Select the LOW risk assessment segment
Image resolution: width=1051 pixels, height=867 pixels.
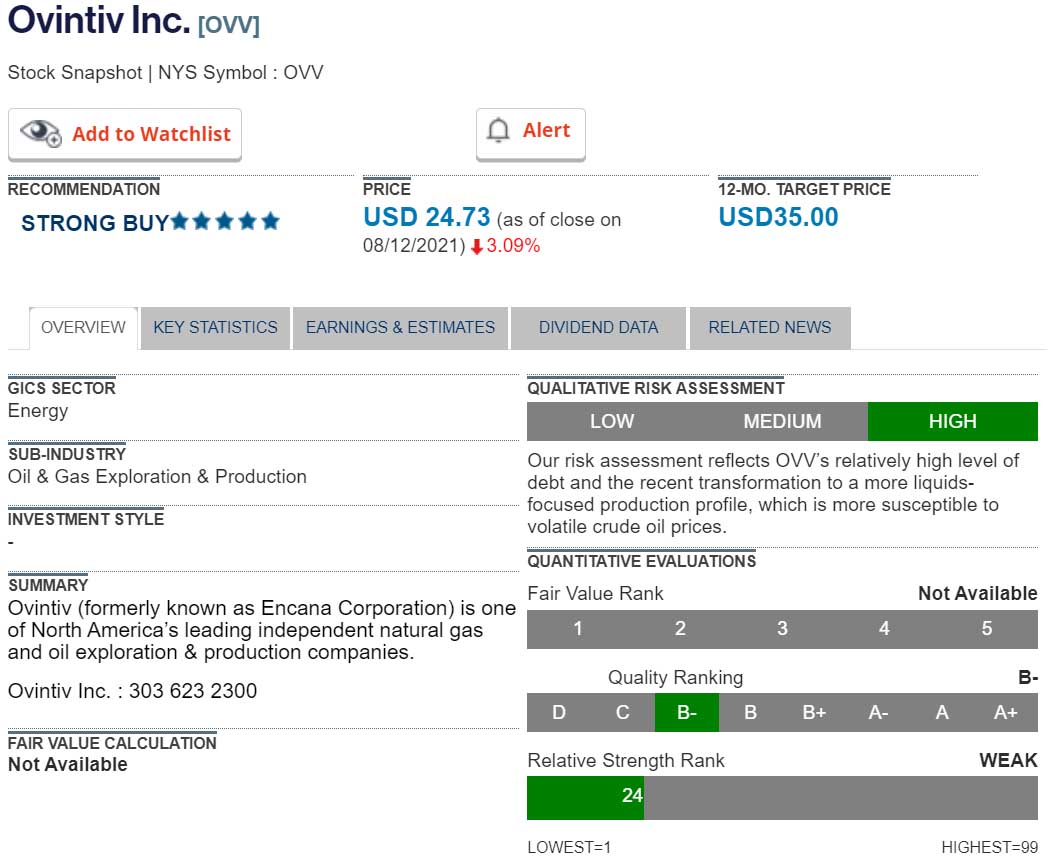pos(611,422)
